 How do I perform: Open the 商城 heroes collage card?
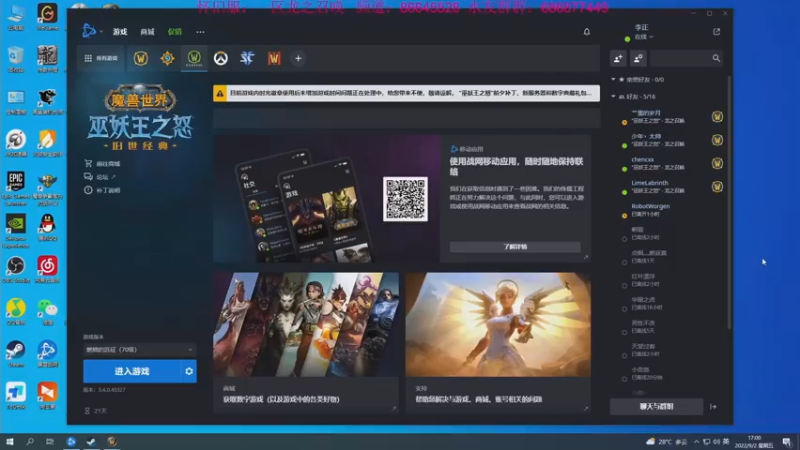pyautogui.click(x=306, y=342)
